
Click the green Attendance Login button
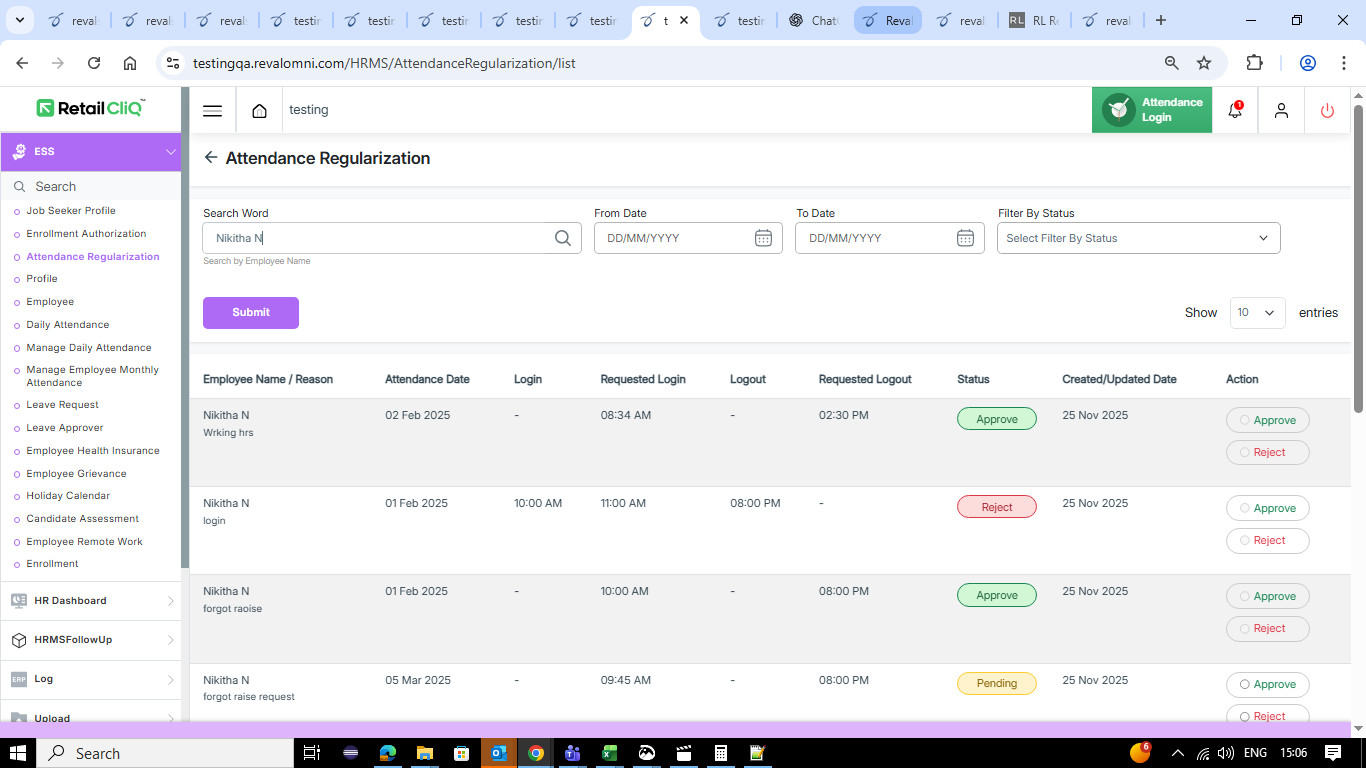[x=1152, y=110]
